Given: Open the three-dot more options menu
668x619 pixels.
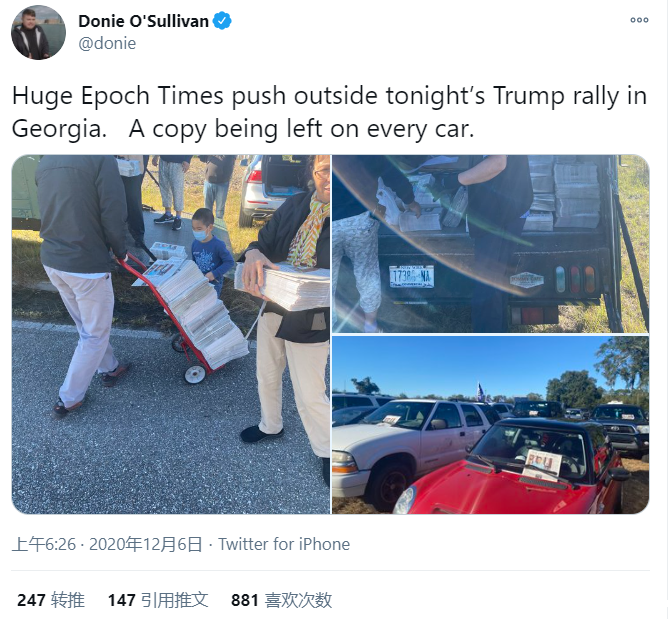Looking at the screenshot, I should click(x=639, y=20).
